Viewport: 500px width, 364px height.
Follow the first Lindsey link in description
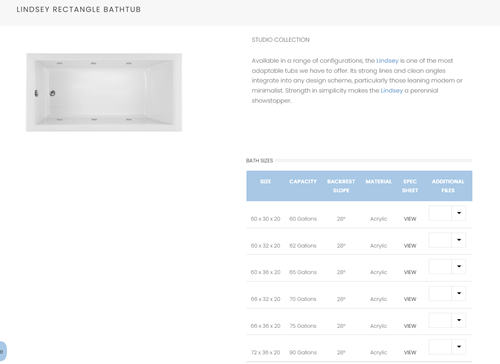(x=387, y=61)
